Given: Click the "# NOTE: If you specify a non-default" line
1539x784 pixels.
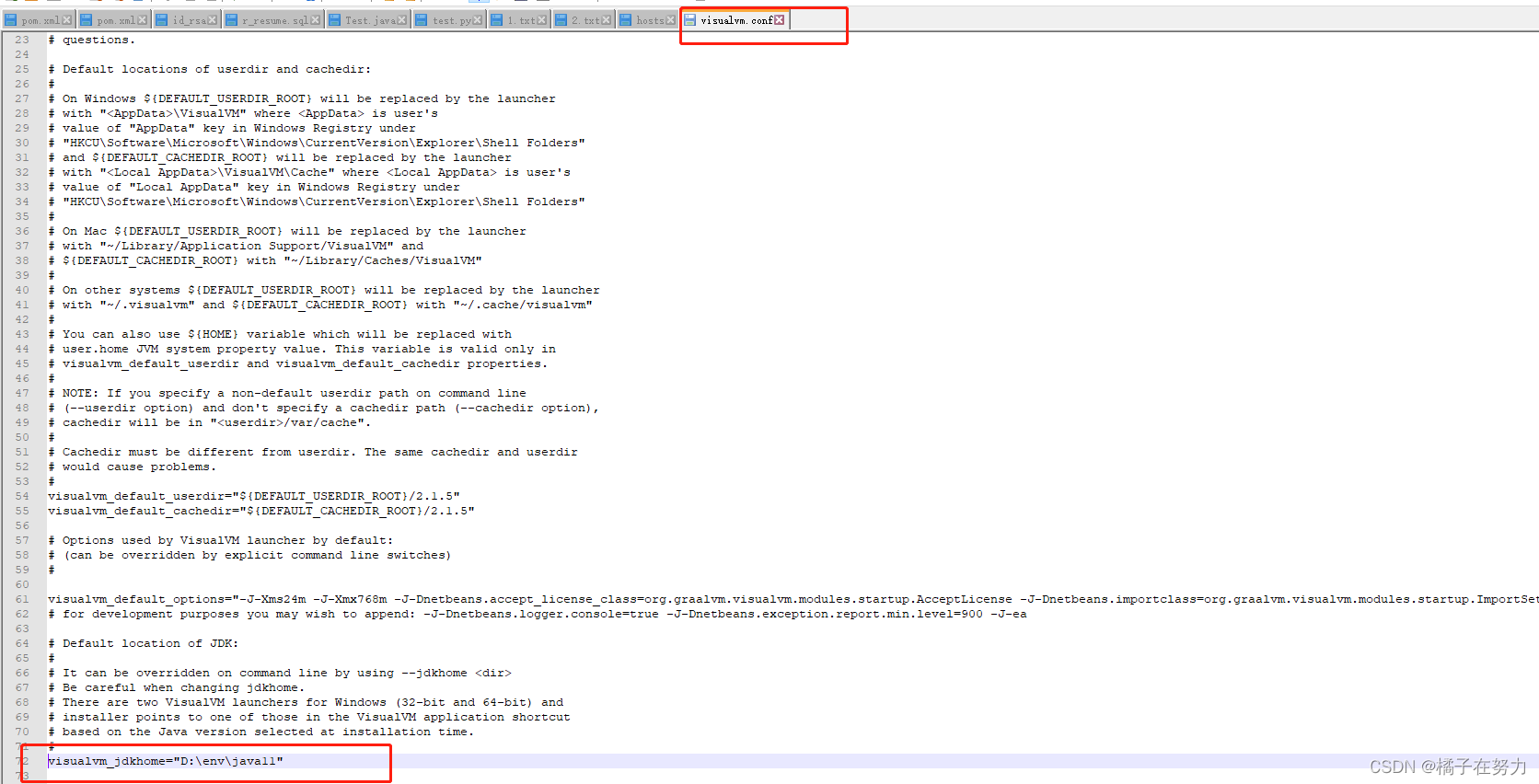Looking at the screenshot, I should click(287, 393).
